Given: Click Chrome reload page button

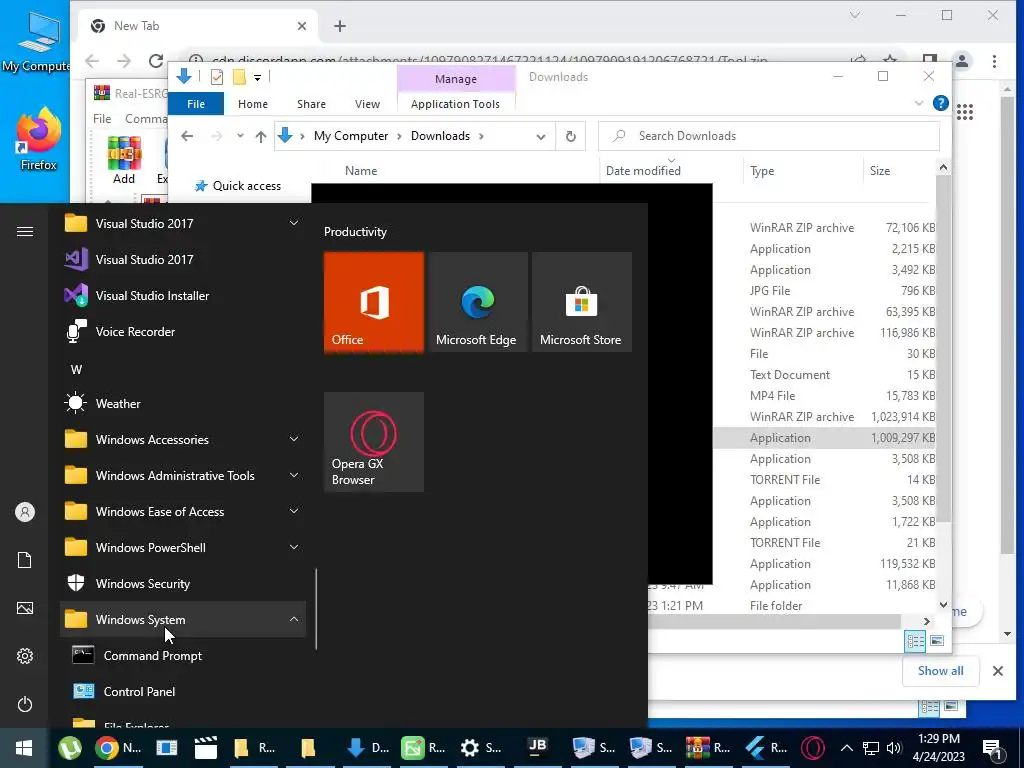Looking at the screenshot, I should (x=155, y=61).
